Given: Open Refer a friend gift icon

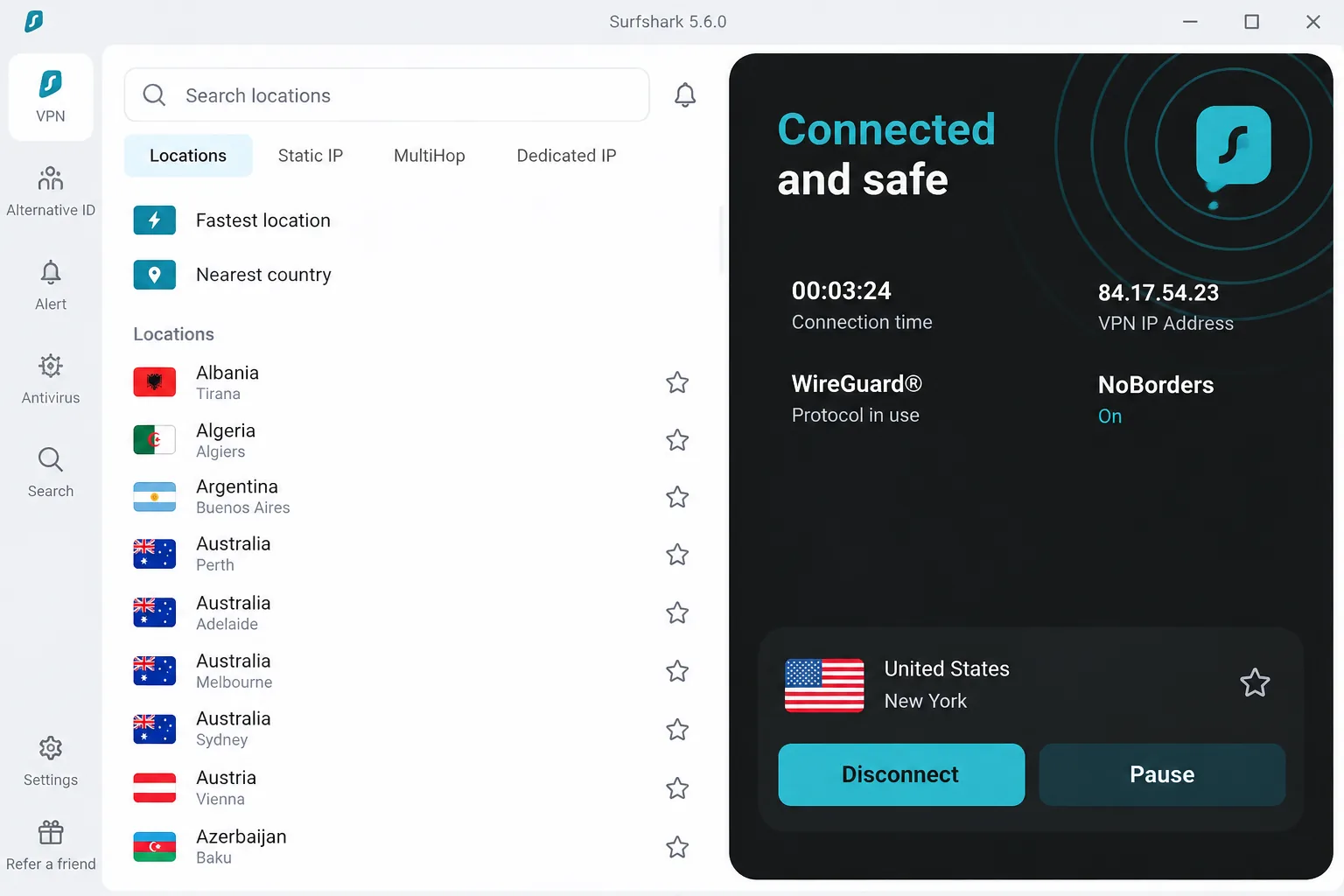Looking at the screenshot, I should [51, 832].
